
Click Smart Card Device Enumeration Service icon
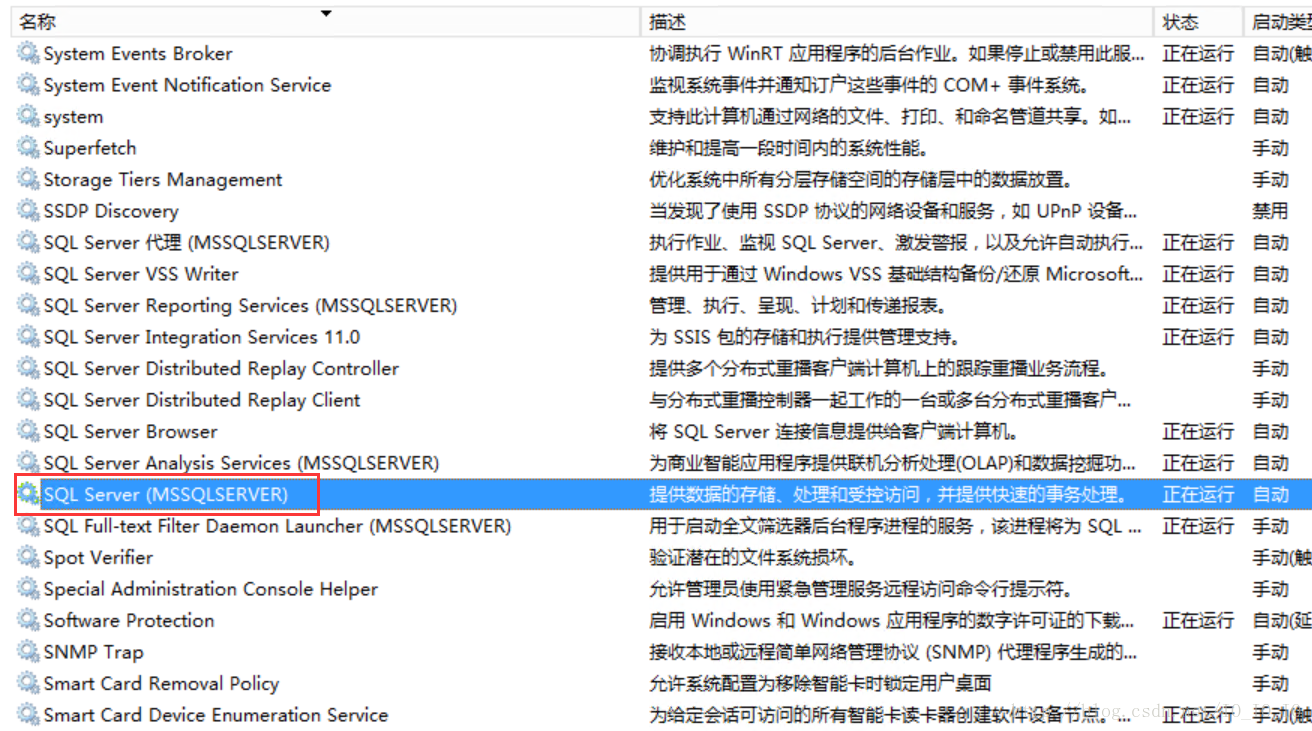pyautogui.click(x=28, y=715)
